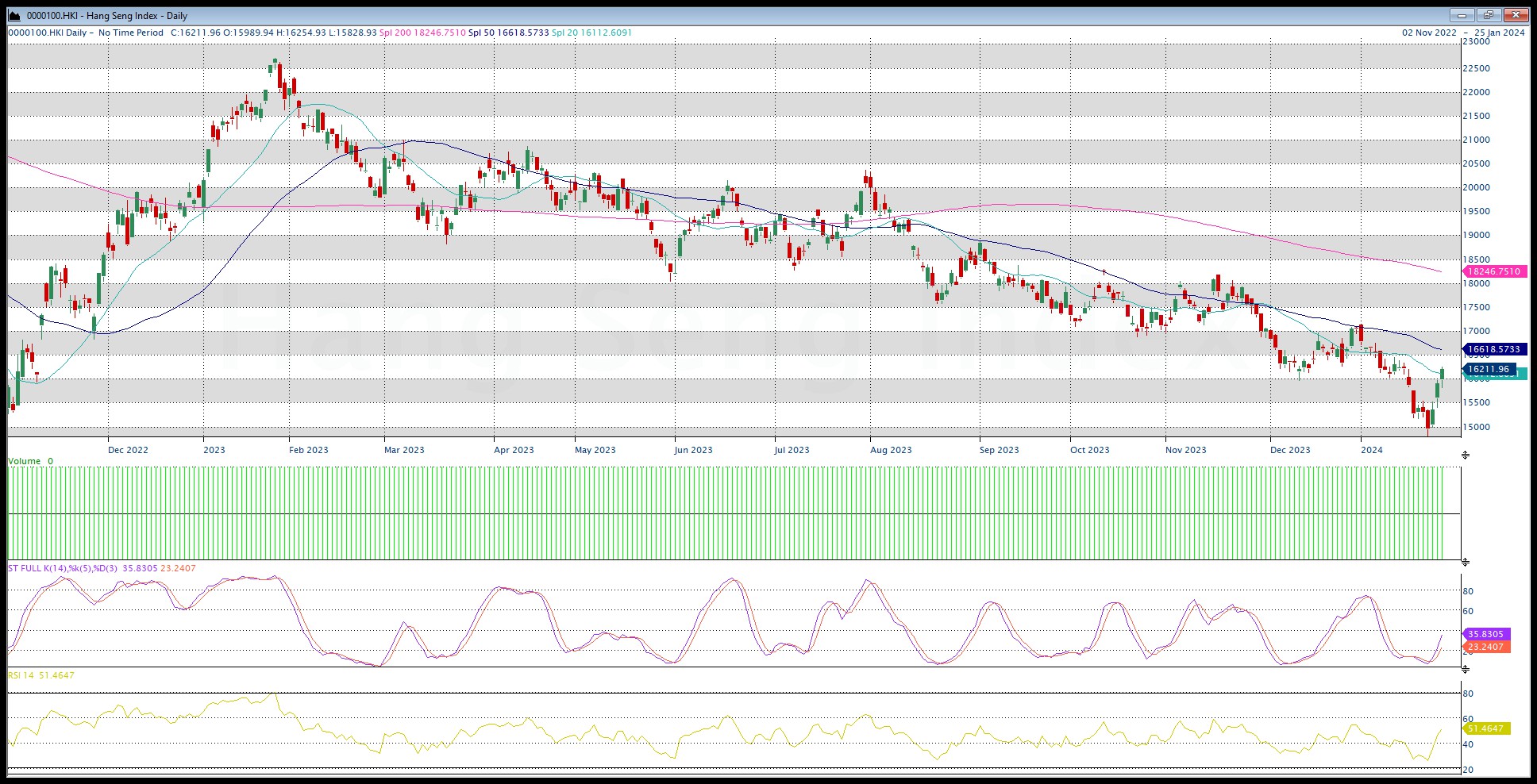The height and width of the screenshot is (784, 1537).
Task: Click the 'Nov 2023' date axis label
Action: (x=1186, y=450)
